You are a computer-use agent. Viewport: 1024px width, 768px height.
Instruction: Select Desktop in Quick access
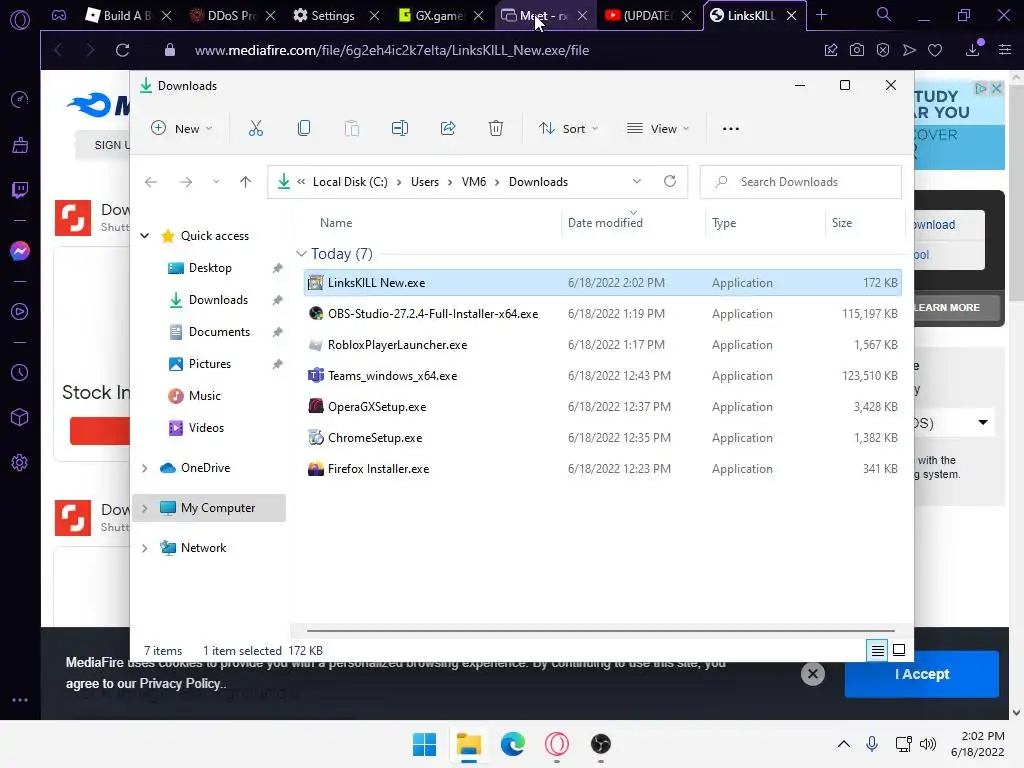pos(210,268)
